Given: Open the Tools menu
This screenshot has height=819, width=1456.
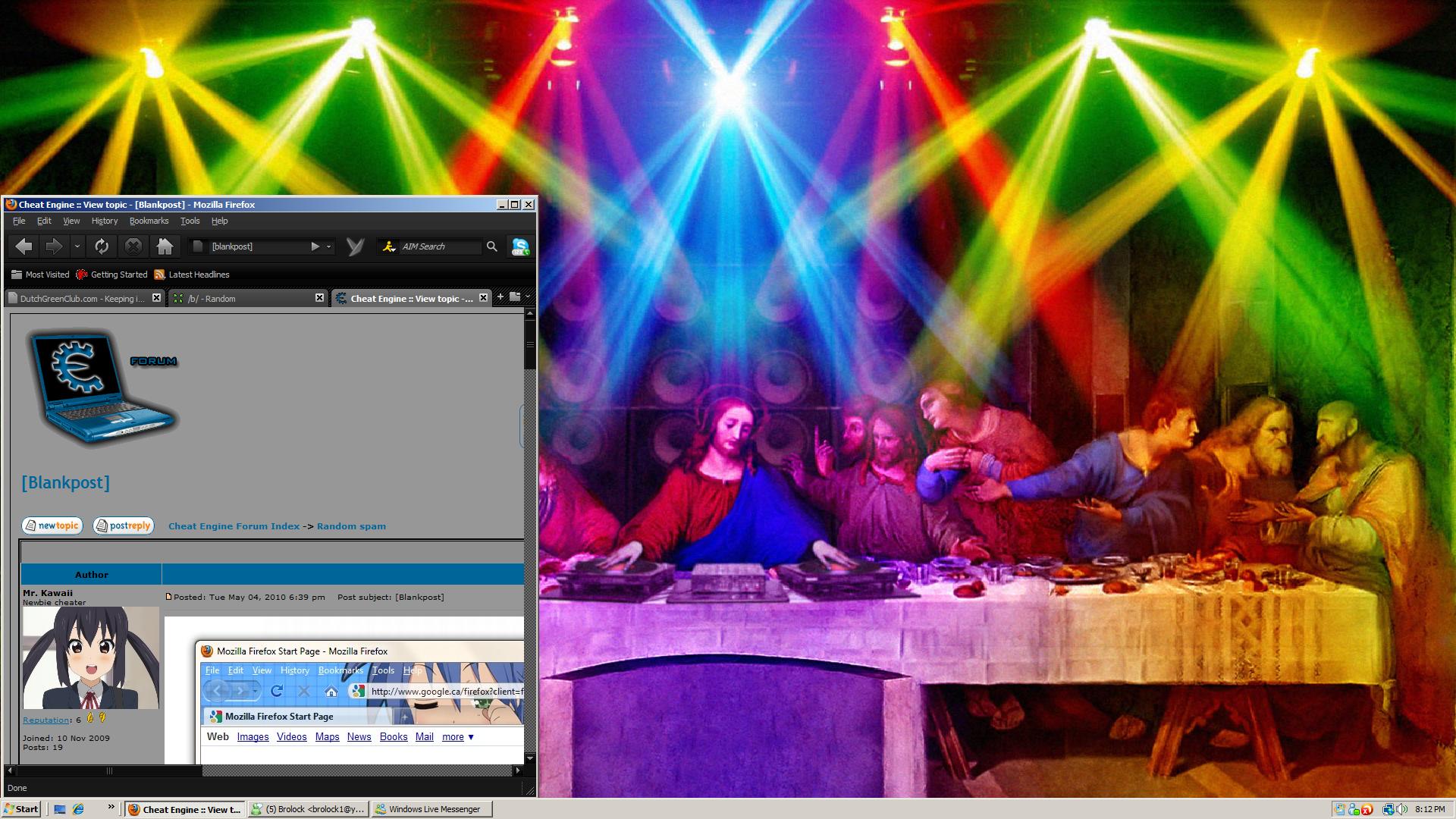Looking at the screenshot, I should (190, 221).
